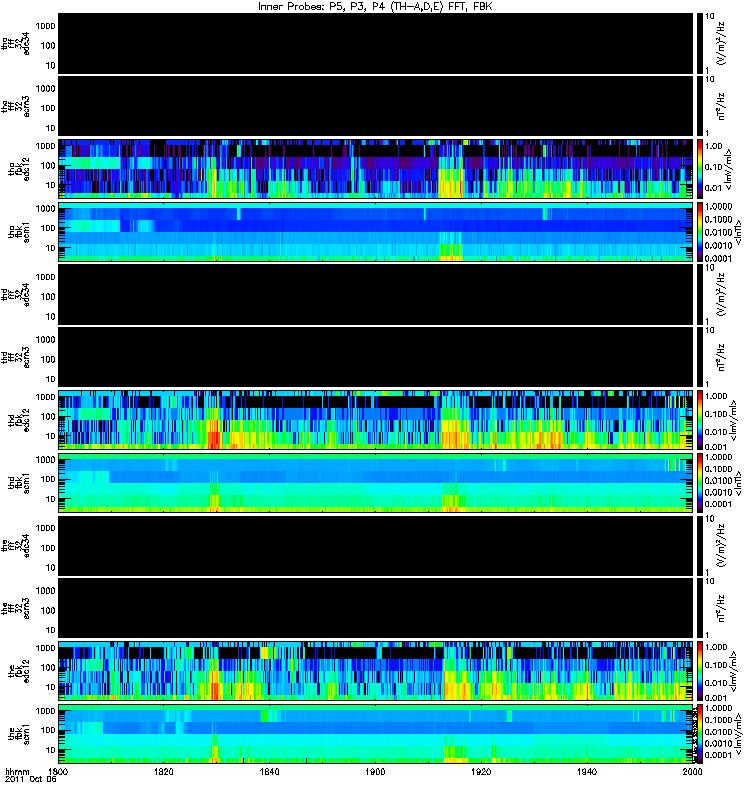This screenshot has height=800, width=750.
Task: Click the empty the fff 32 edc34 panel
Action: tap(376, 545)
